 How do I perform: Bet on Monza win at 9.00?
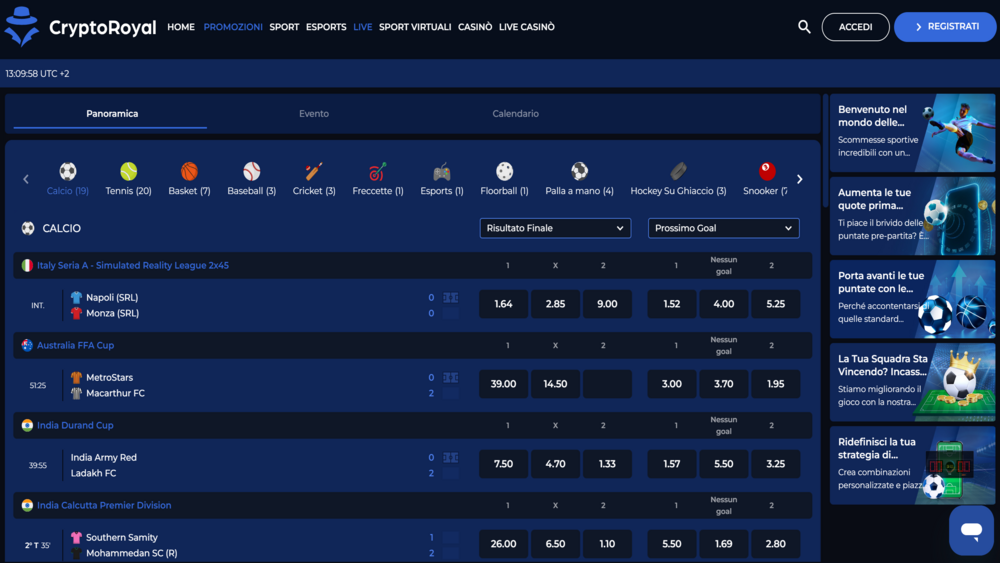tap(607, 304)
